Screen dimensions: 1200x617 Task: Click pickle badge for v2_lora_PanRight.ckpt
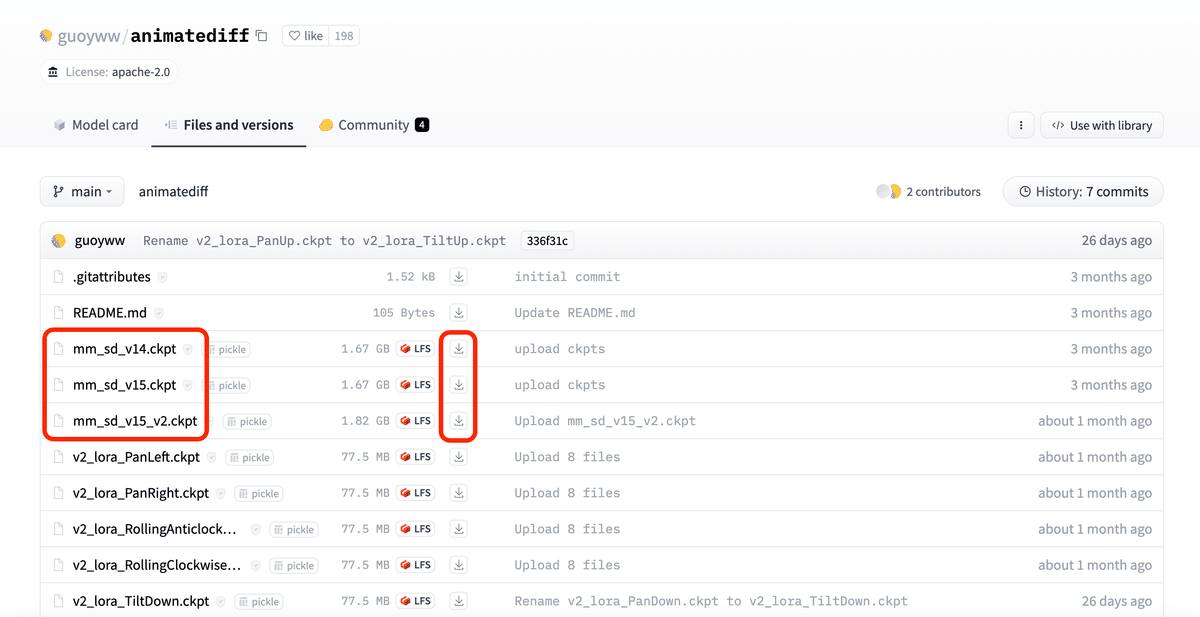[x=259, y=494]
